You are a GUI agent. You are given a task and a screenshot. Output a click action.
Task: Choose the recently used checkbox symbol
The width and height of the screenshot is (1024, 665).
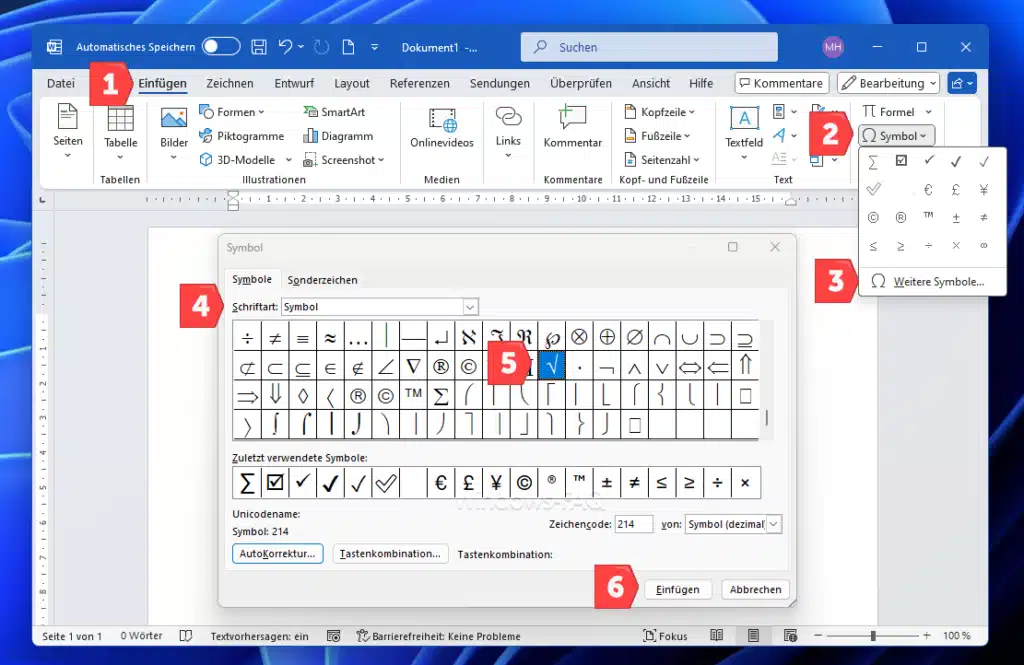pos(275,482)
